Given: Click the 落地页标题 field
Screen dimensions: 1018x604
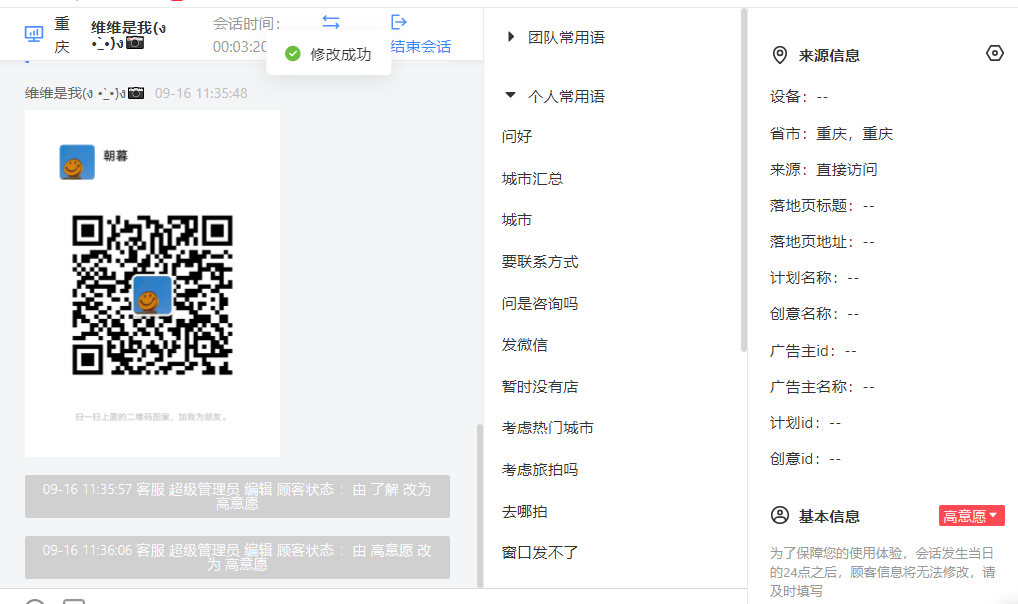Looking at the screenshot, I should pos(822,206).
